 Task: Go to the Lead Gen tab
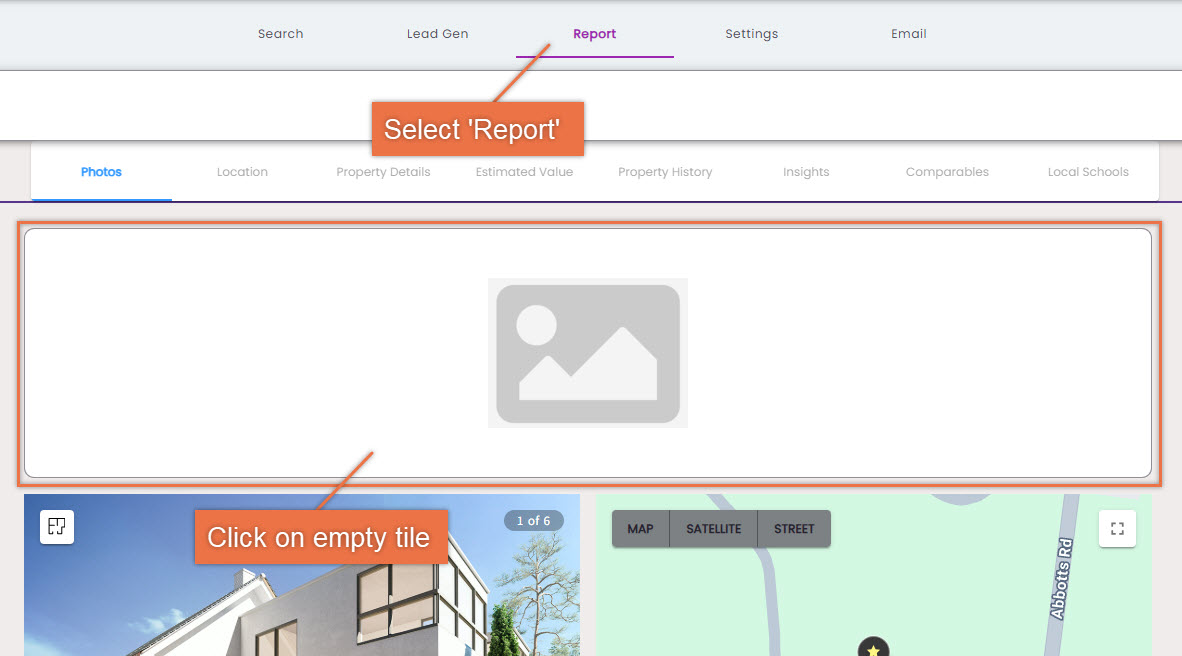coord(437,34)
